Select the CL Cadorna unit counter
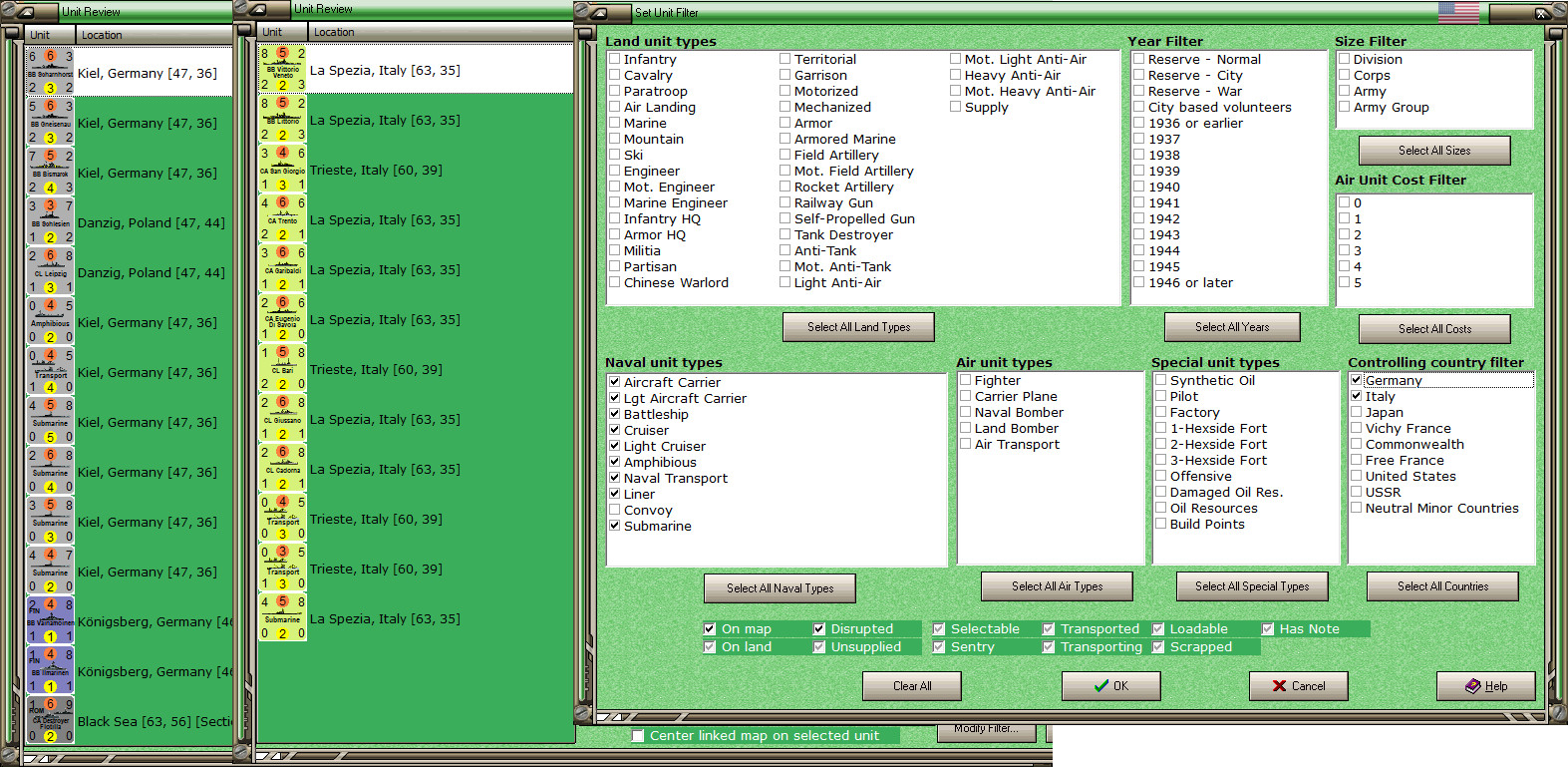 click(x=282, y=468)
